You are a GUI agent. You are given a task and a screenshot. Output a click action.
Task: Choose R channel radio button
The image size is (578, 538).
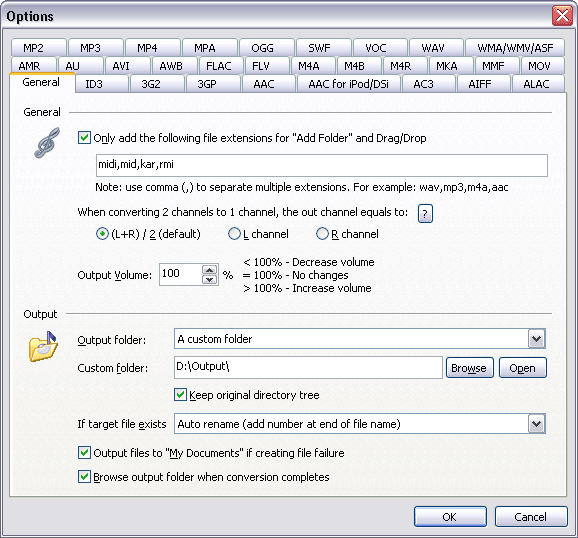322,234
